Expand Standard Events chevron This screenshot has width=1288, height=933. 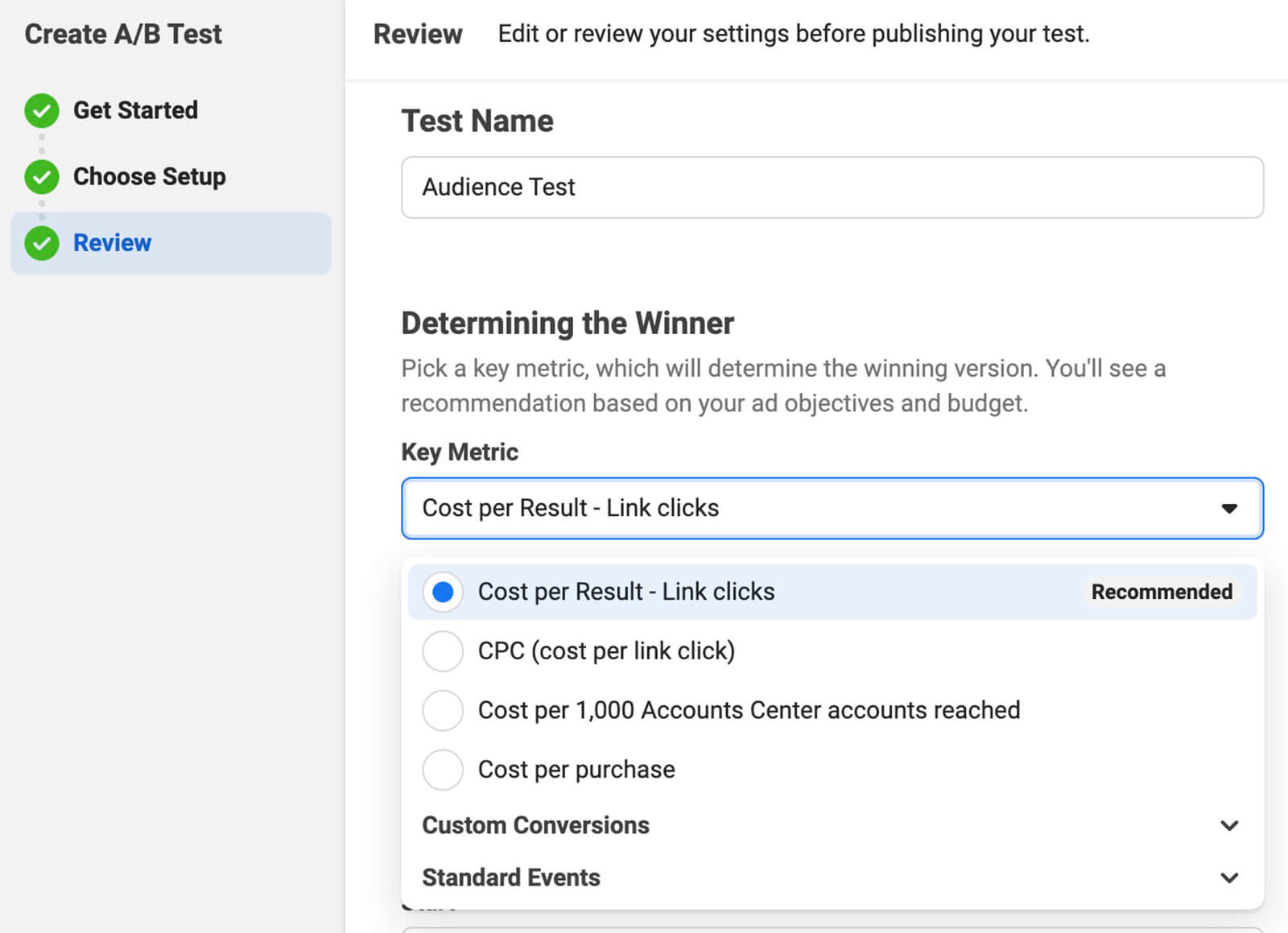pos(1228,878)
